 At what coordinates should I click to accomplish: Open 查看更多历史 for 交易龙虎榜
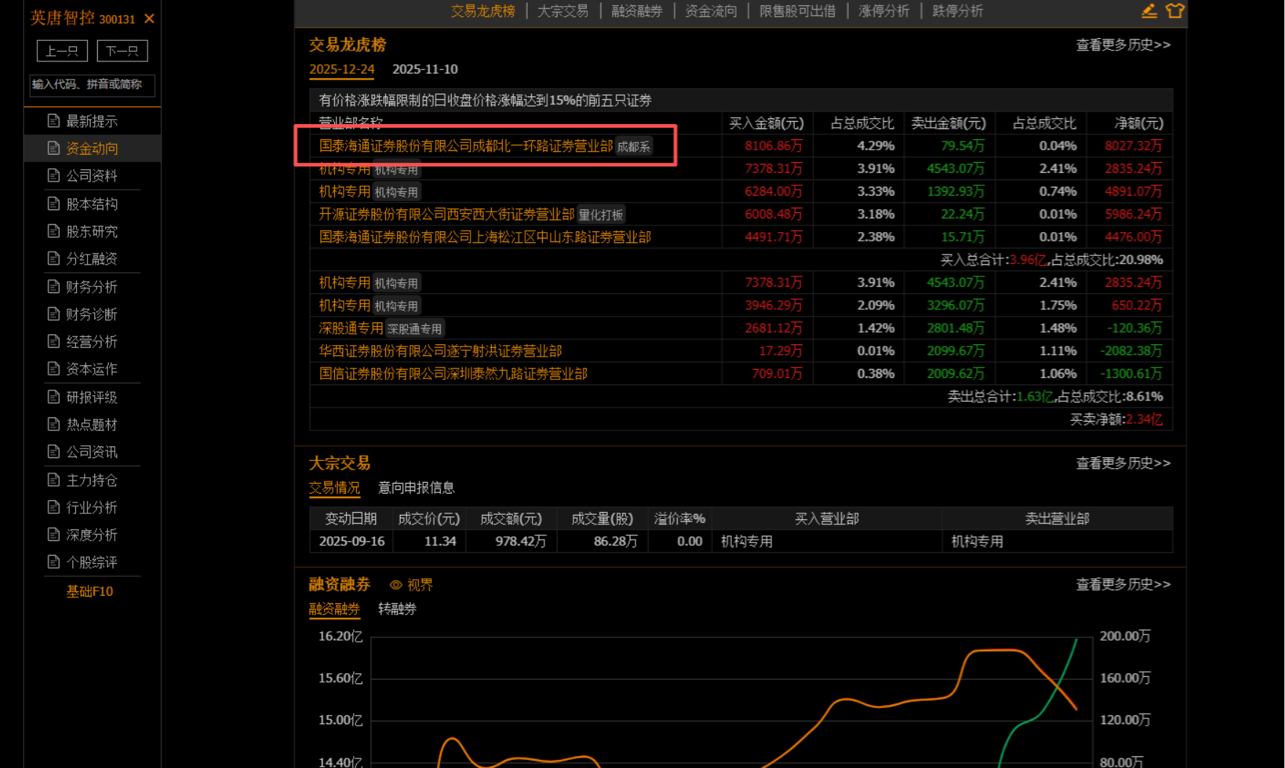pos(1123,45)
